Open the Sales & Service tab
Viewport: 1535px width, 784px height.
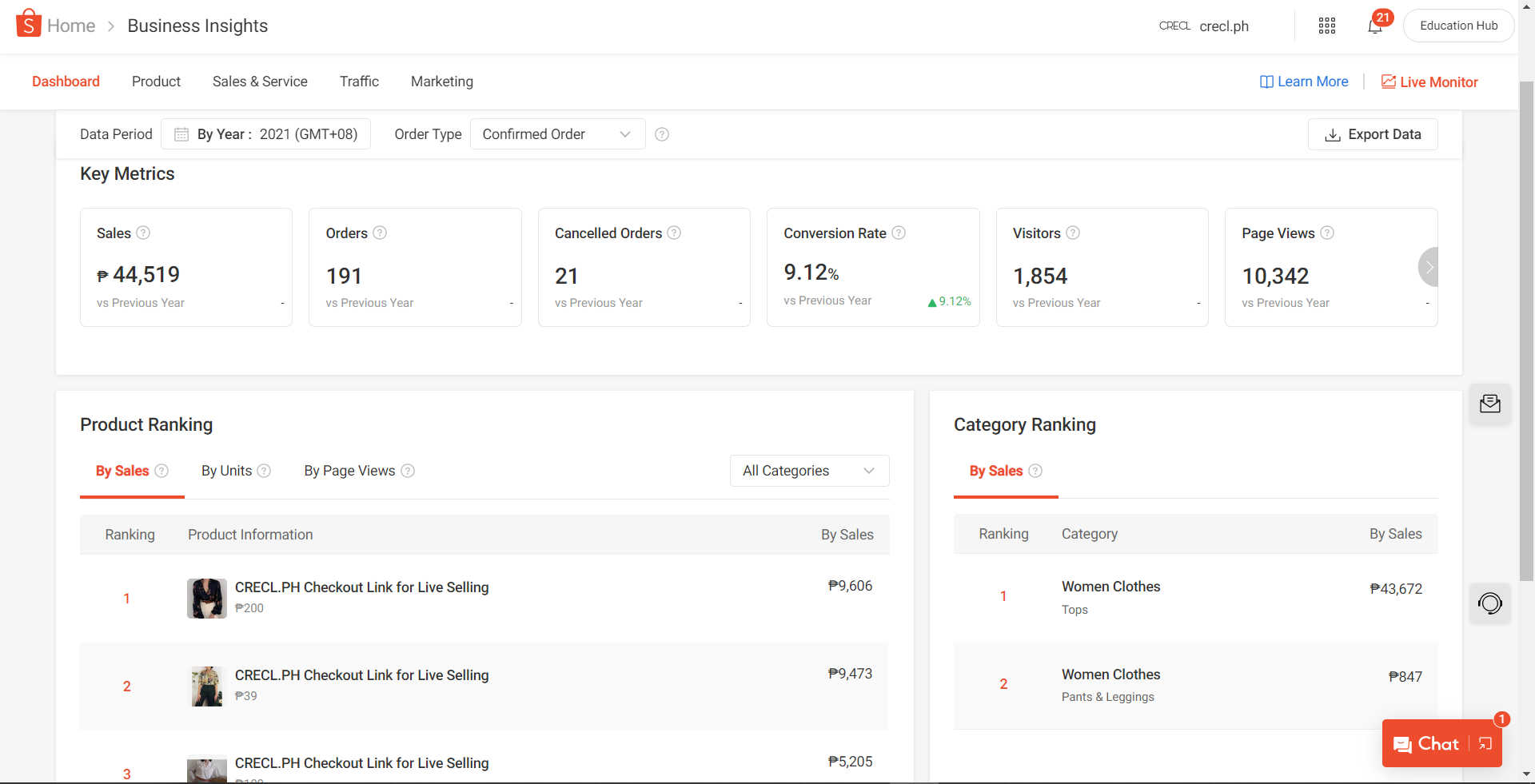260,82
